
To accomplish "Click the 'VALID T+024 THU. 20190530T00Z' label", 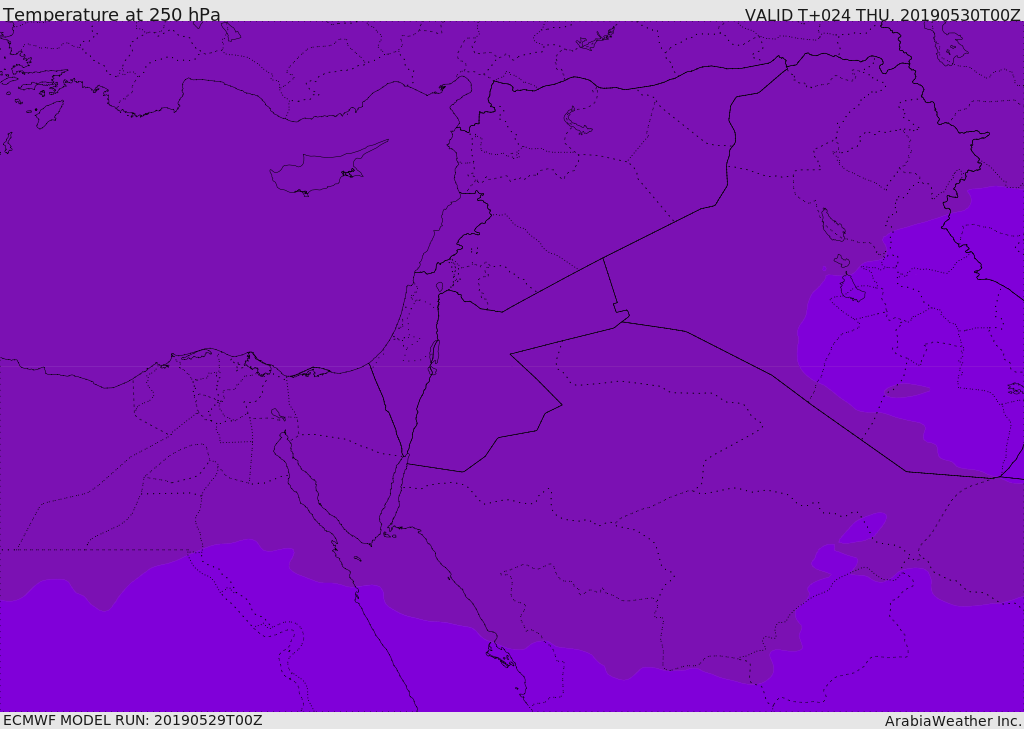I will pos(882,14).
